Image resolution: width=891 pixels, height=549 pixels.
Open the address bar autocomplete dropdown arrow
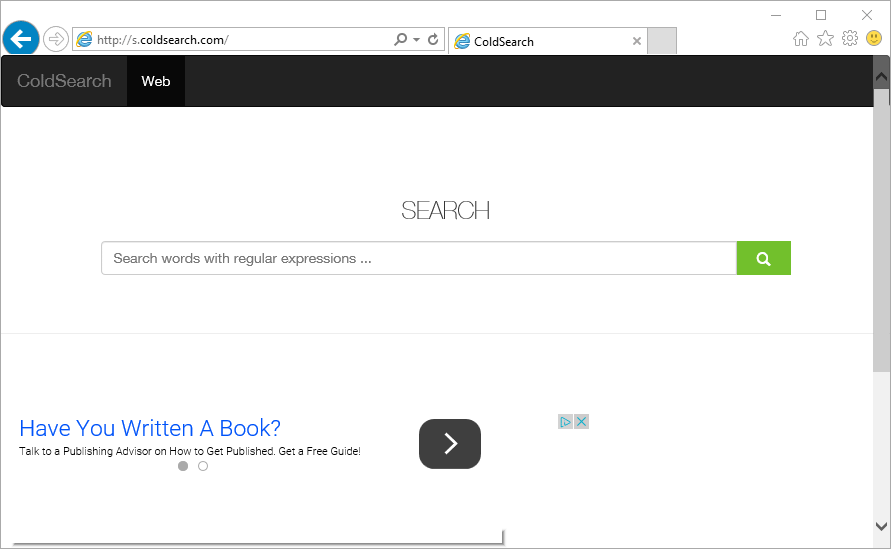click(x=417, y=39)
